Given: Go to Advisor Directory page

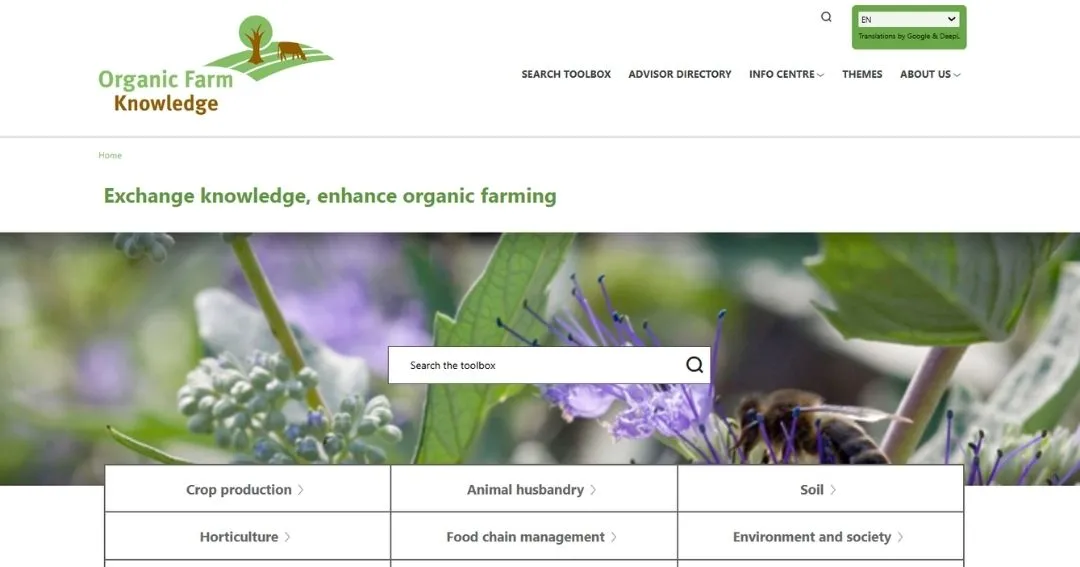Looking at the screenshot, I should pyautogui.click(x=679, y=74).
